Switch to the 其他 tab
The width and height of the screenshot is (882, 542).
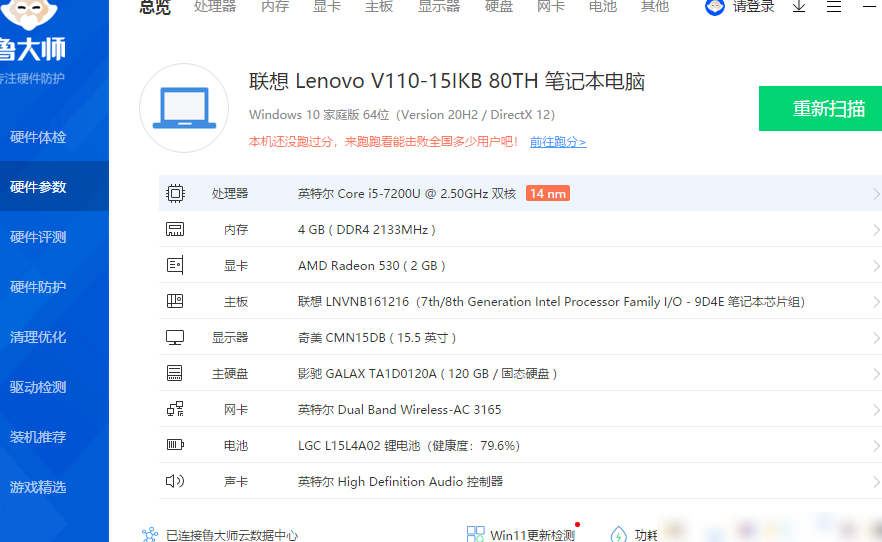[x=655, y=7]
